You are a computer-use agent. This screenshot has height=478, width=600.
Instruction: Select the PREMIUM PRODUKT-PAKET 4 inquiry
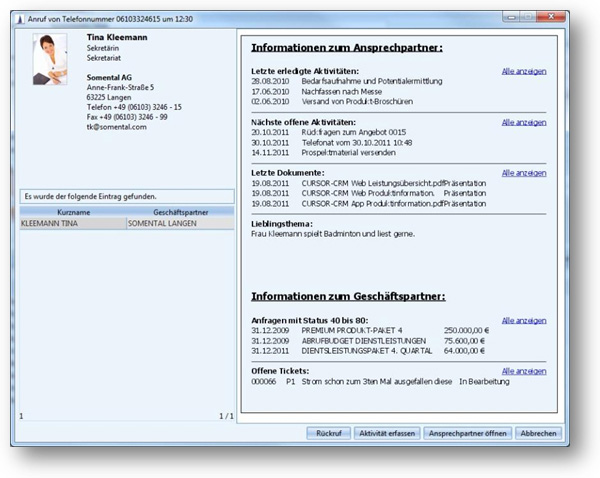pyautogui.click(x=345, y=330)
